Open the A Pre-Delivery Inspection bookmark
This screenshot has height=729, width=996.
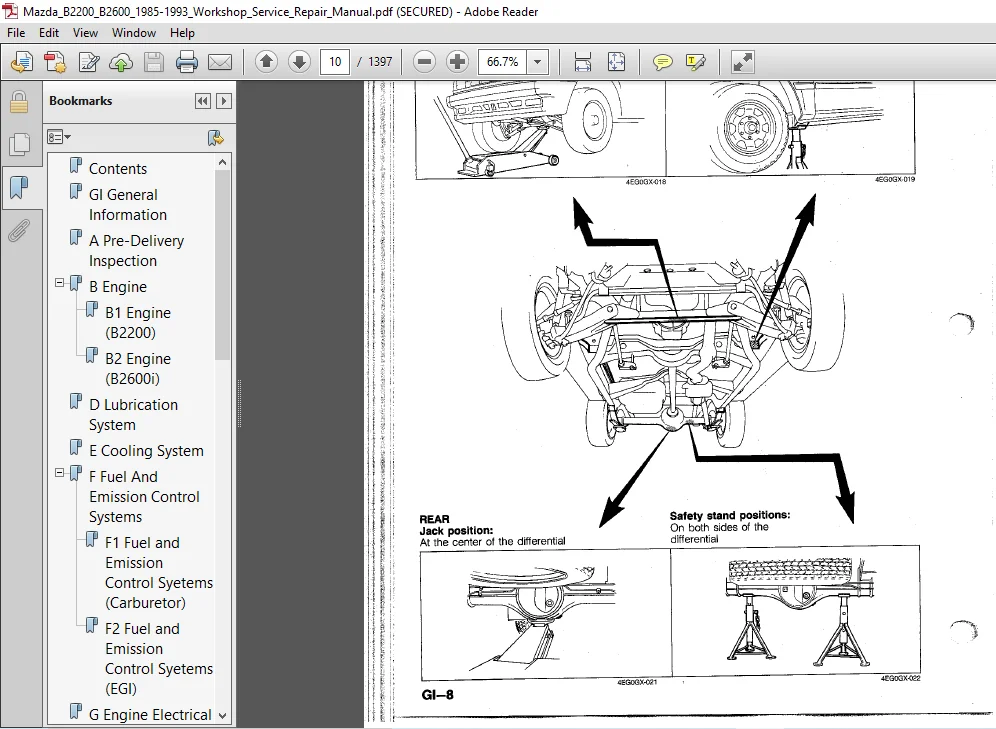click(x=136, y=251)
